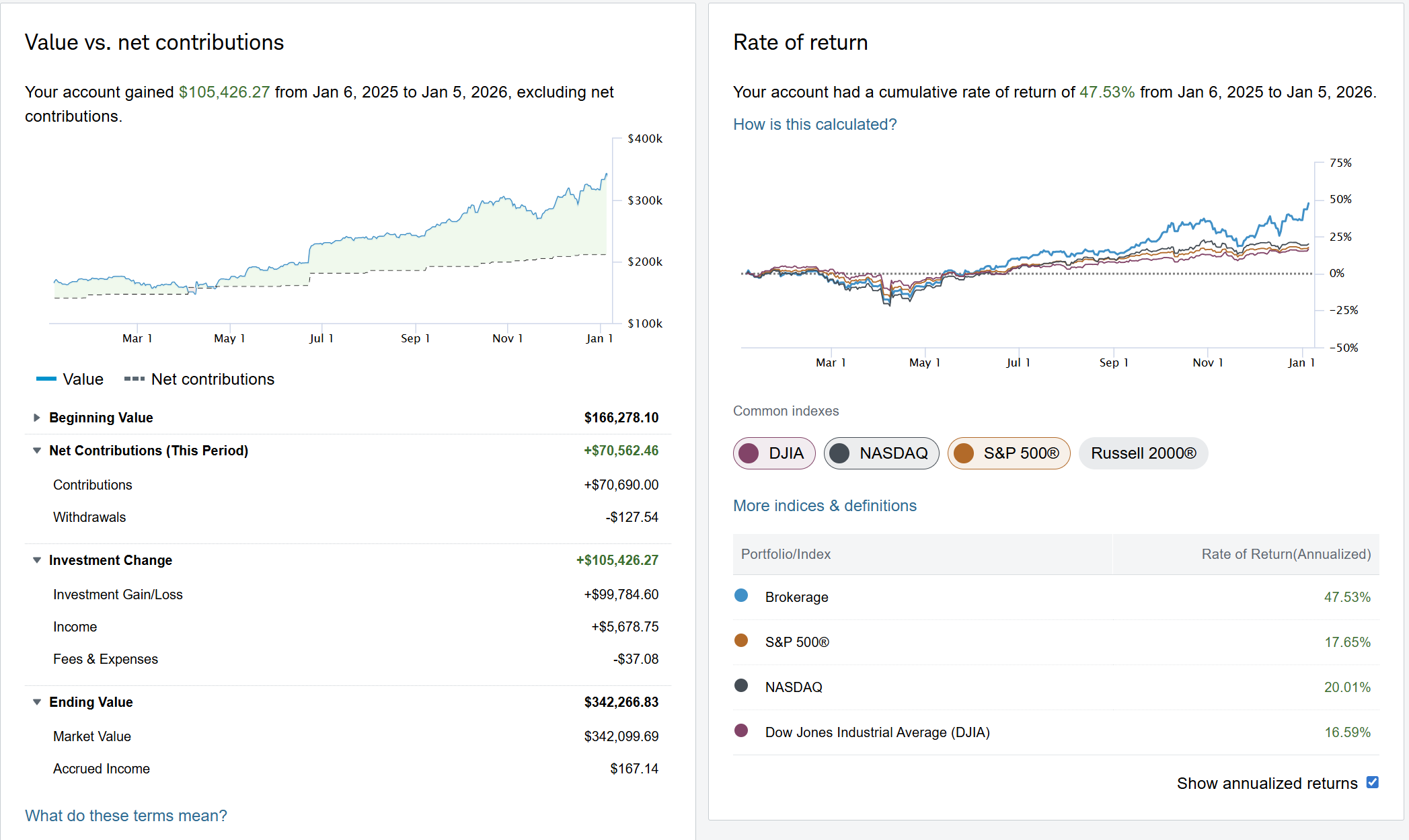Click the blue Brokerage legend dot
The width and height of the screenshot is (1409, 840).
741,595
